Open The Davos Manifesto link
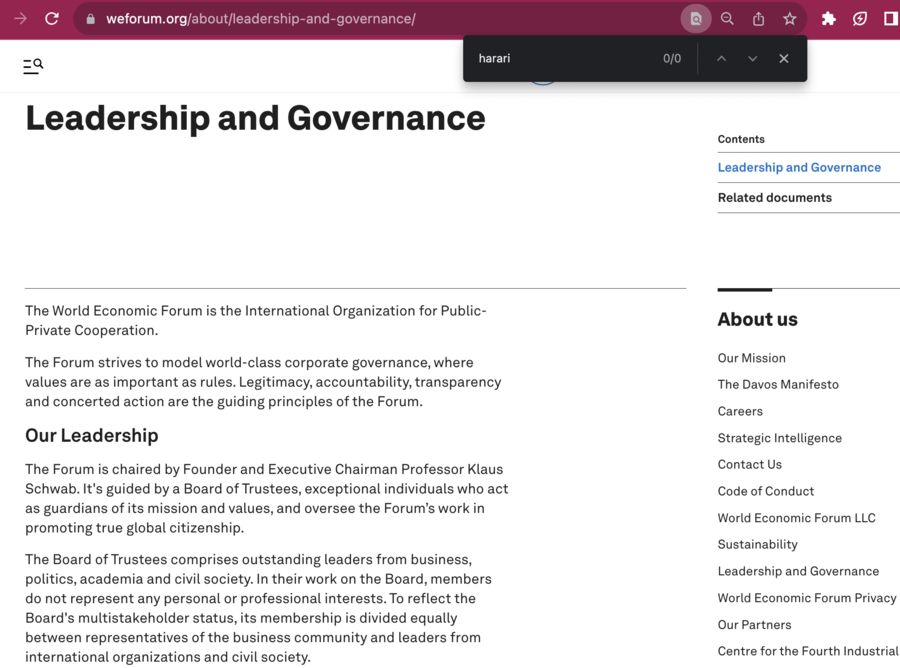This screenshot has height=668, width=900. tap(778, 385)
